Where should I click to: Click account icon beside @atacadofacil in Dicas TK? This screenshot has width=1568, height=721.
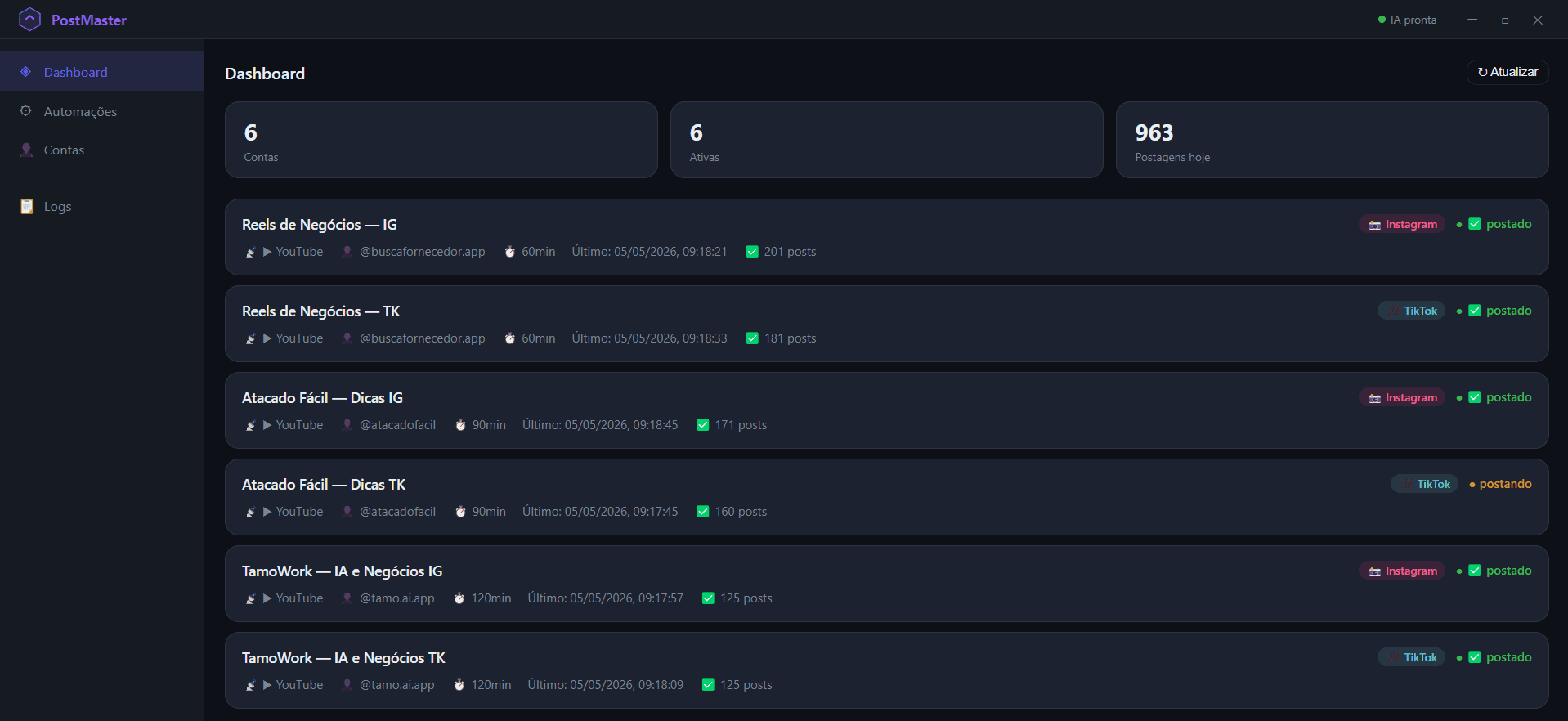point(347,512)
